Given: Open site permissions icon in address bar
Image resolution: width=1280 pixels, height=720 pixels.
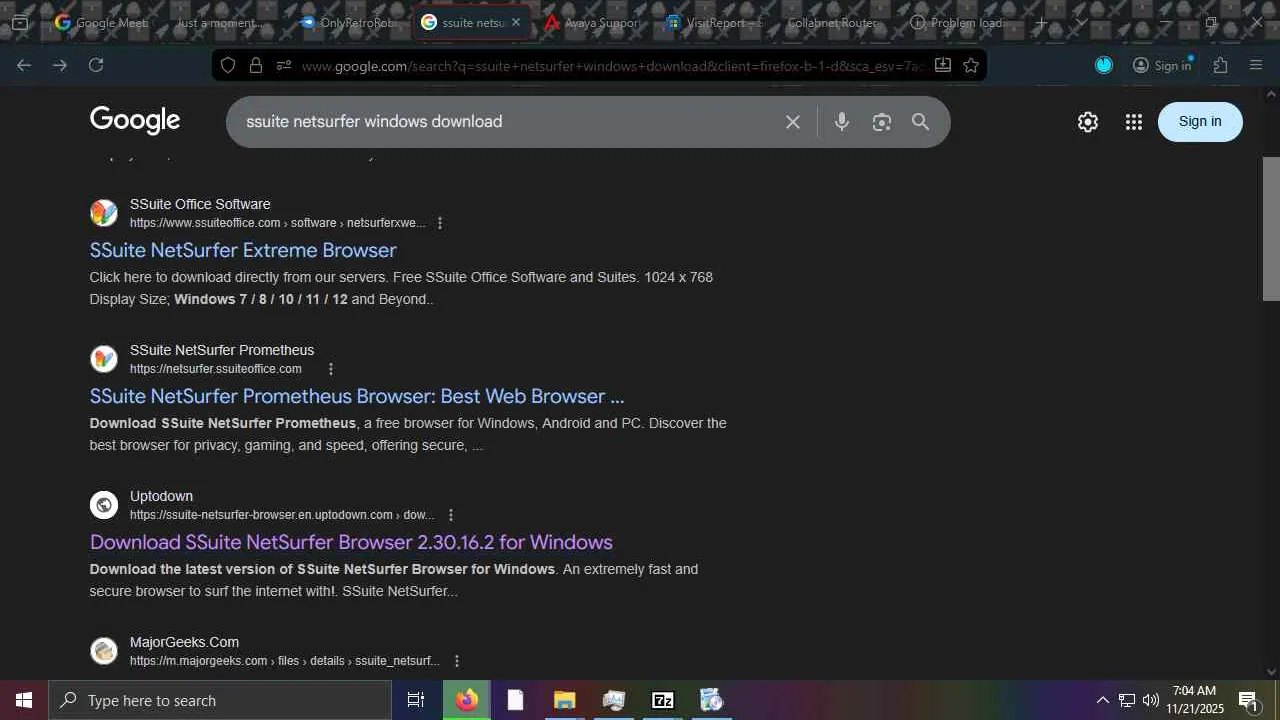Looking at the screenshot, I should click(x=284, y=65).
